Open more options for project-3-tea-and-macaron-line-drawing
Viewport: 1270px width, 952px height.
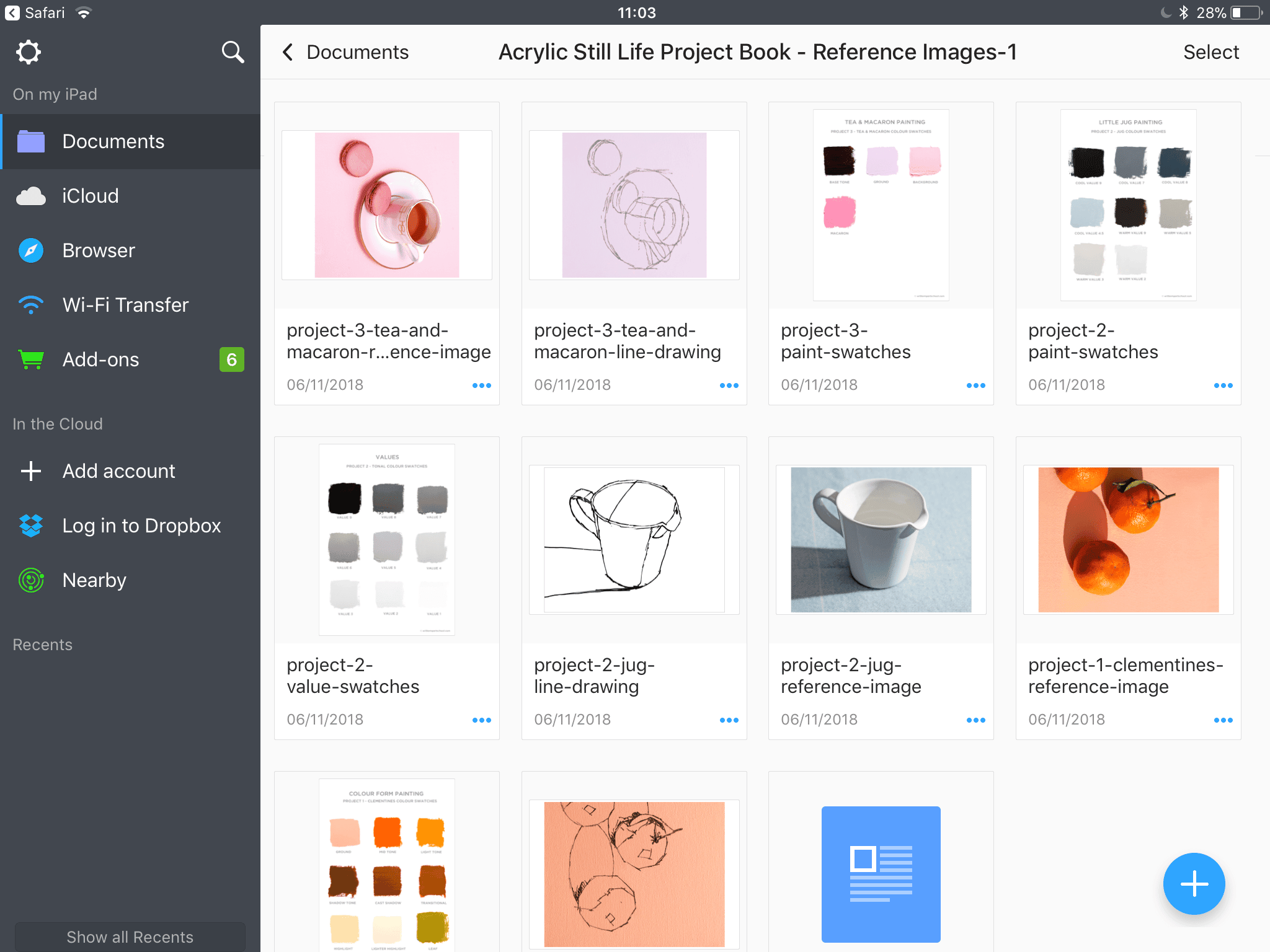click(729, 386)
